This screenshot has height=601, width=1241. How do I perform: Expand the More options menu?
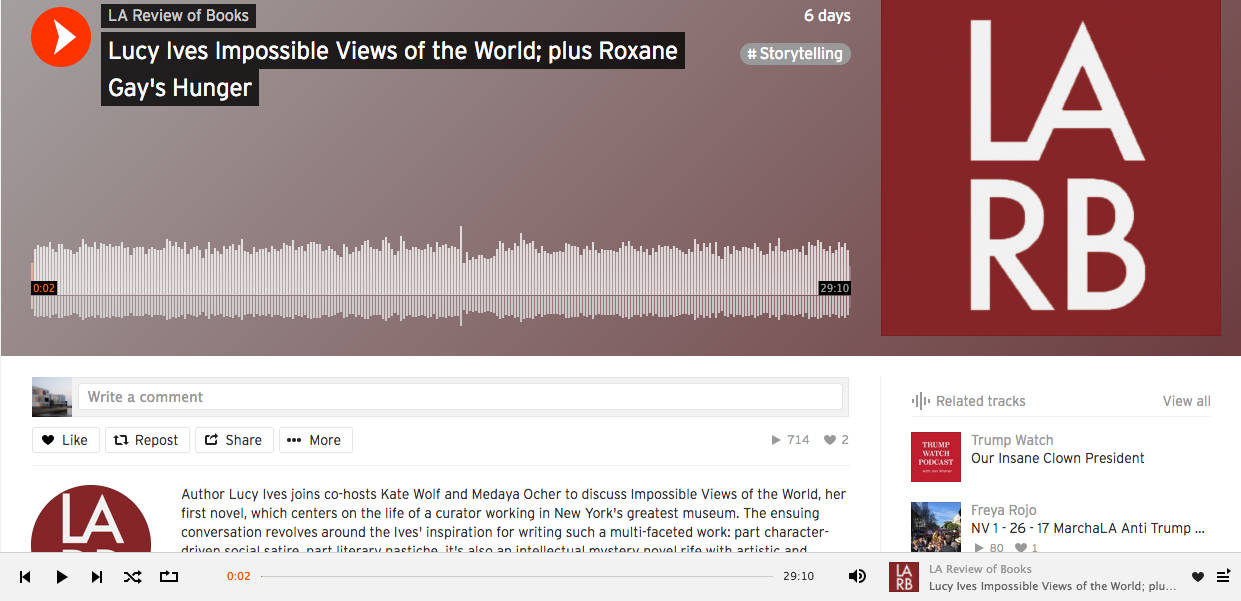tap(315, 440)
